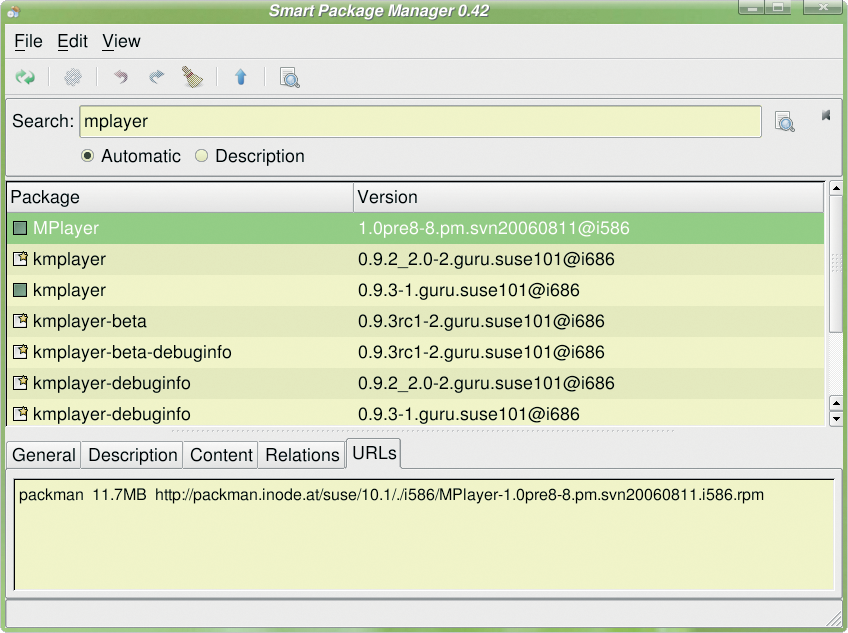The height and width of the screenshot is (633, 848).
Task: Click the installed-status icon for MPlayer
Action: click(x=20, y=228)
